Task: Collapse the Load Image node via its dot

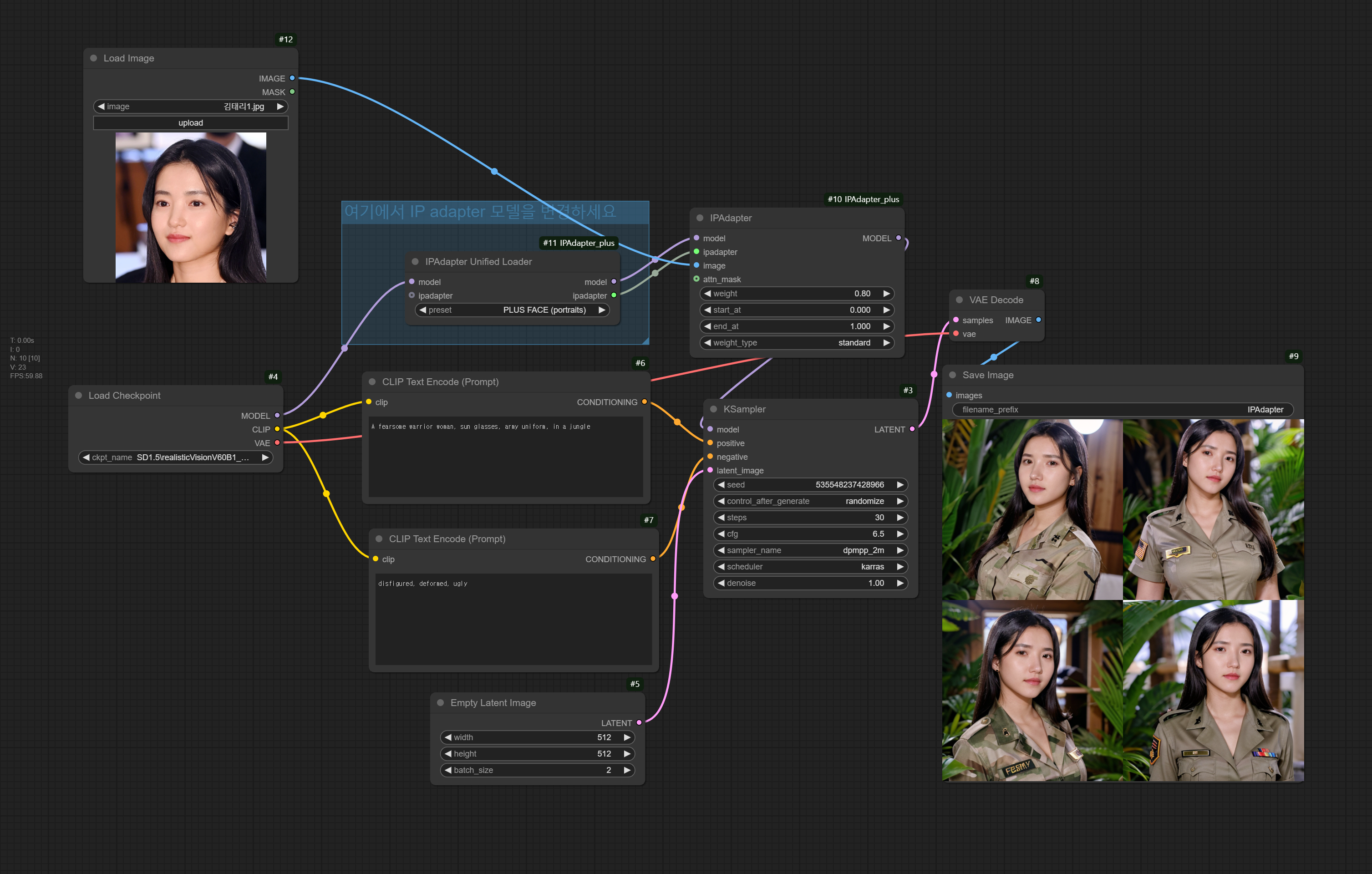Action: (x=93, y=58)
